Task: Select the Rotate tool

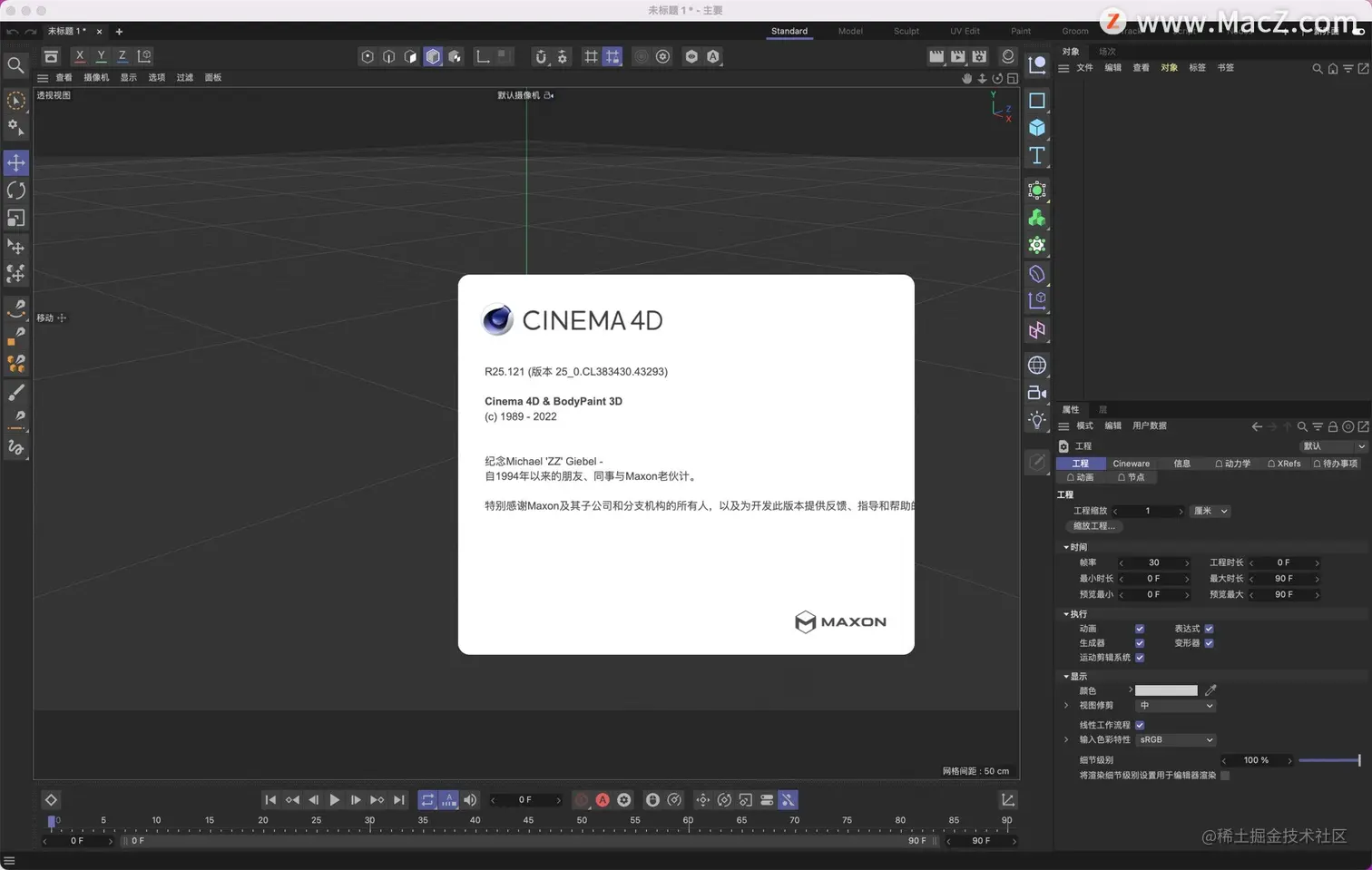Action: (x=16, y=191)
